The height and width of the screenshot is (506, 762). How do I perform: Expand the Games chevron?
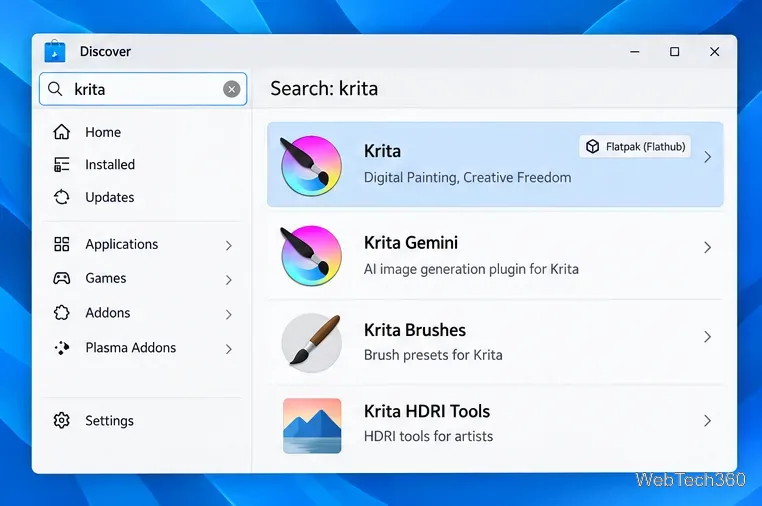[x=228, y=279]
